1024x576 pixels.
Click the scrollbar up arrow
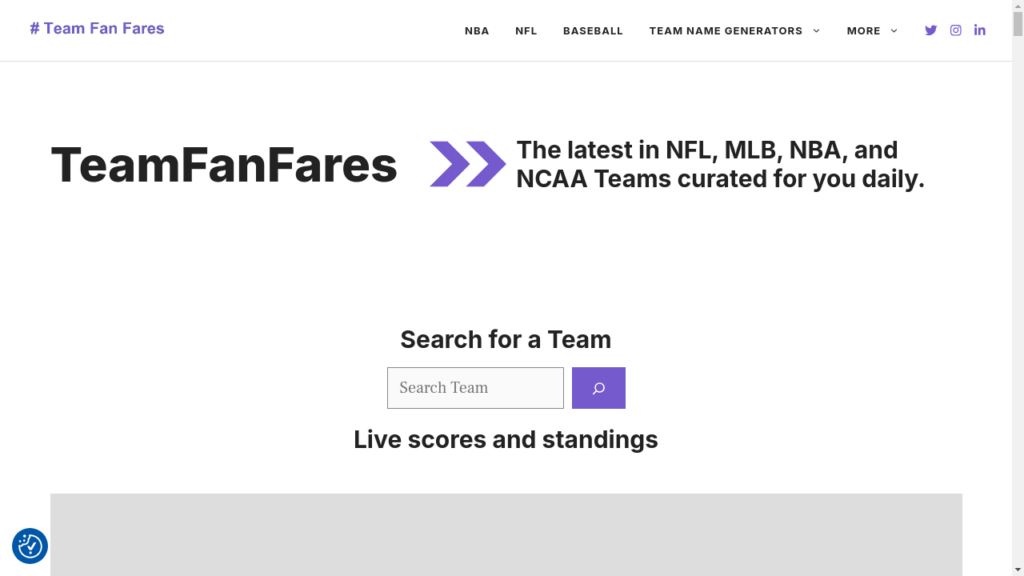coord(1017,8)
